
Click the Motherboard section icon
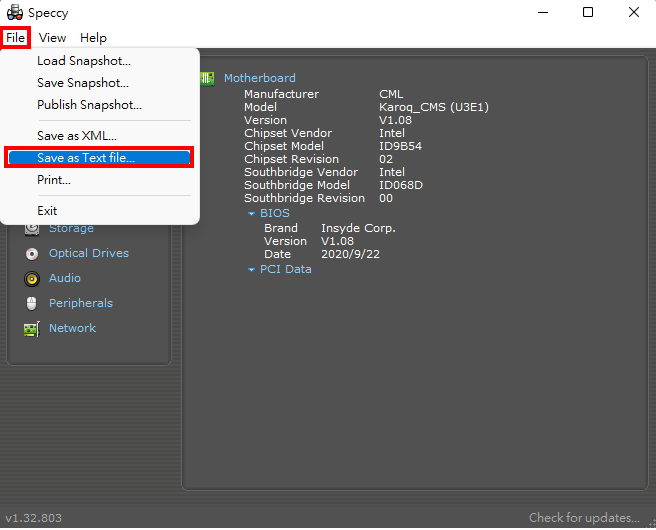(x=207, y=78)
